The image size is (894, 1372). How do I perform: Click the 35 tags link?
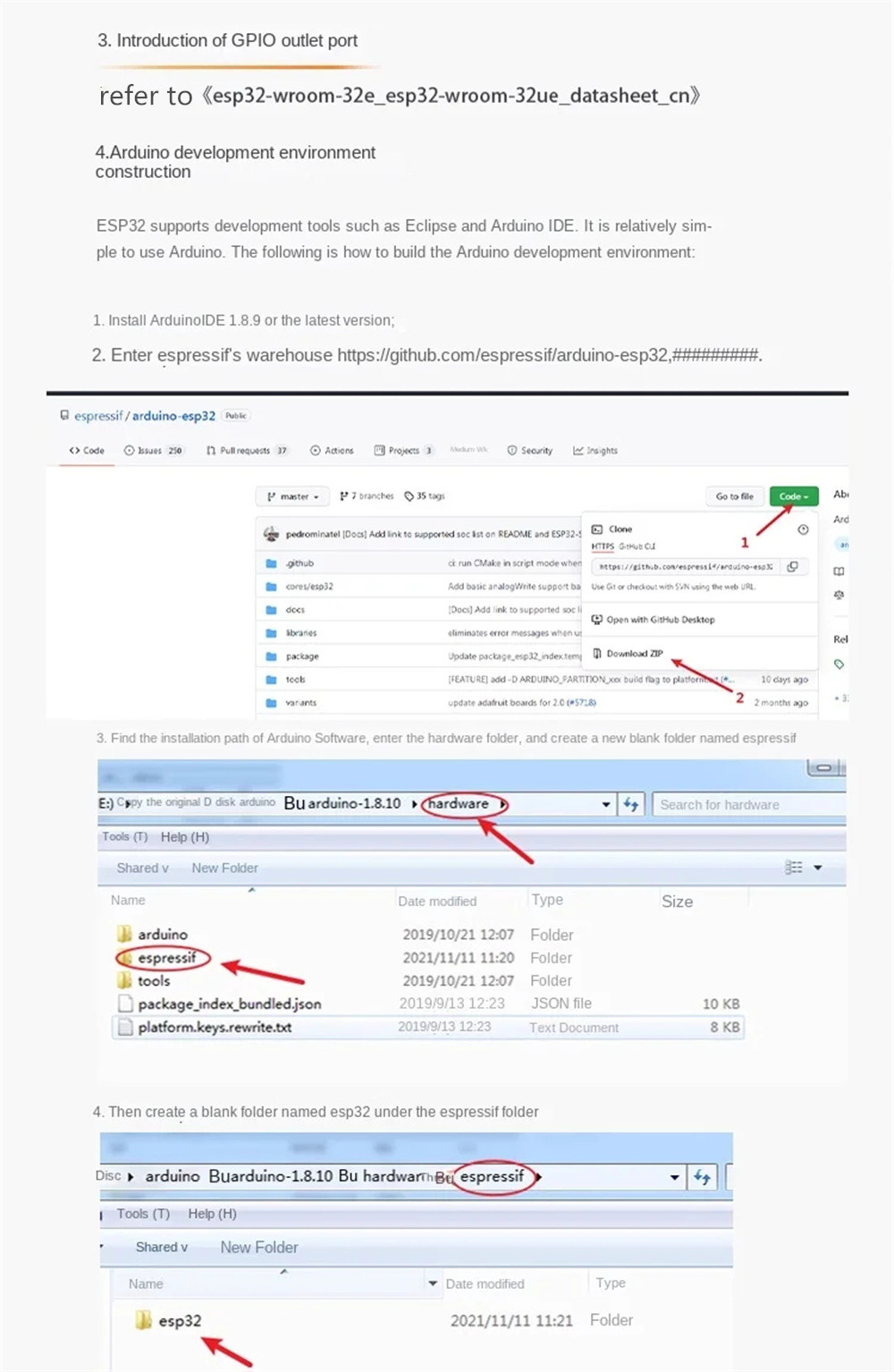tap(425, 496)
